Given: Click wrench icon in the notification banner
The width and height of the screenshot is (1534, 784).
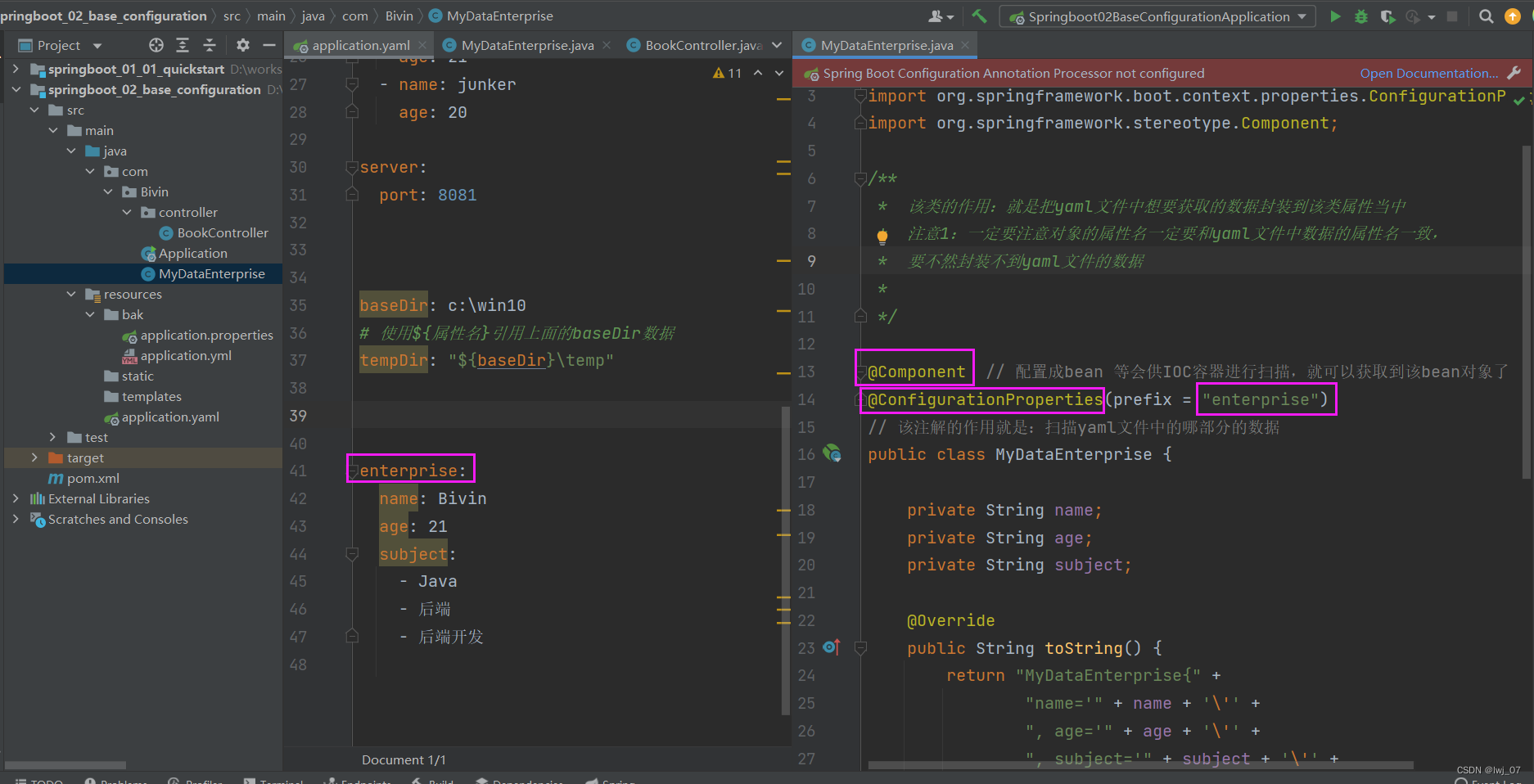Looking at the screenshot, I should pos(1514,73).
